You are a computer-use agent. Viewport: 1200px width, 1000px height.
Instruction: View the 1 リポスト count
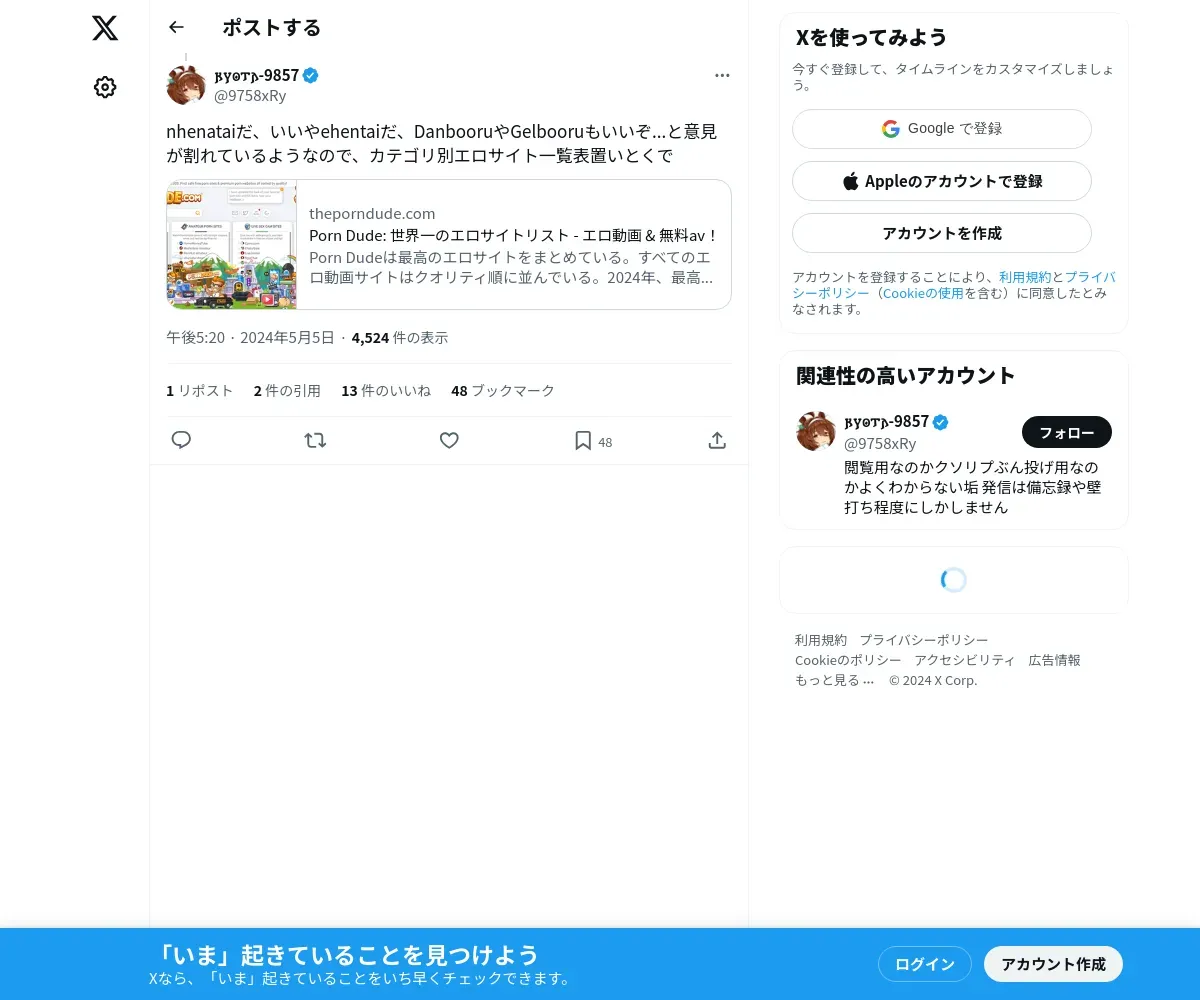pyautogui.click(x=200, y=391)
